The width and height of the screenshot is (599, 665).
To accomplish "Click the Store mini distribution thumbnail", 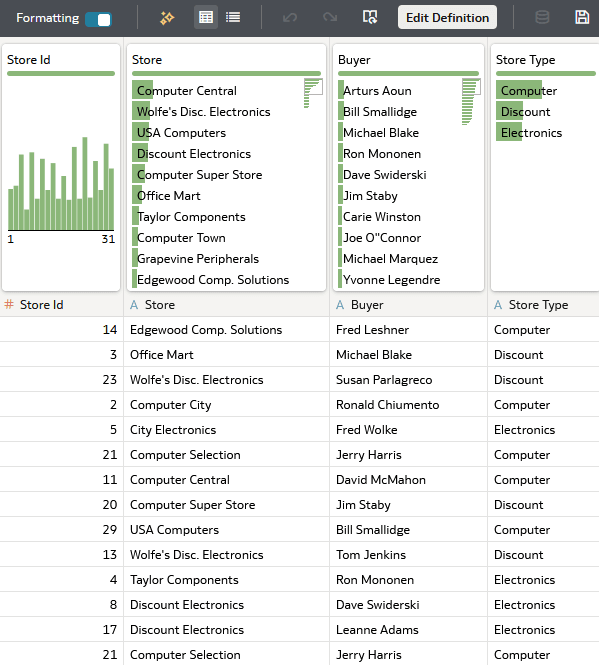I will tap(313, 93).
